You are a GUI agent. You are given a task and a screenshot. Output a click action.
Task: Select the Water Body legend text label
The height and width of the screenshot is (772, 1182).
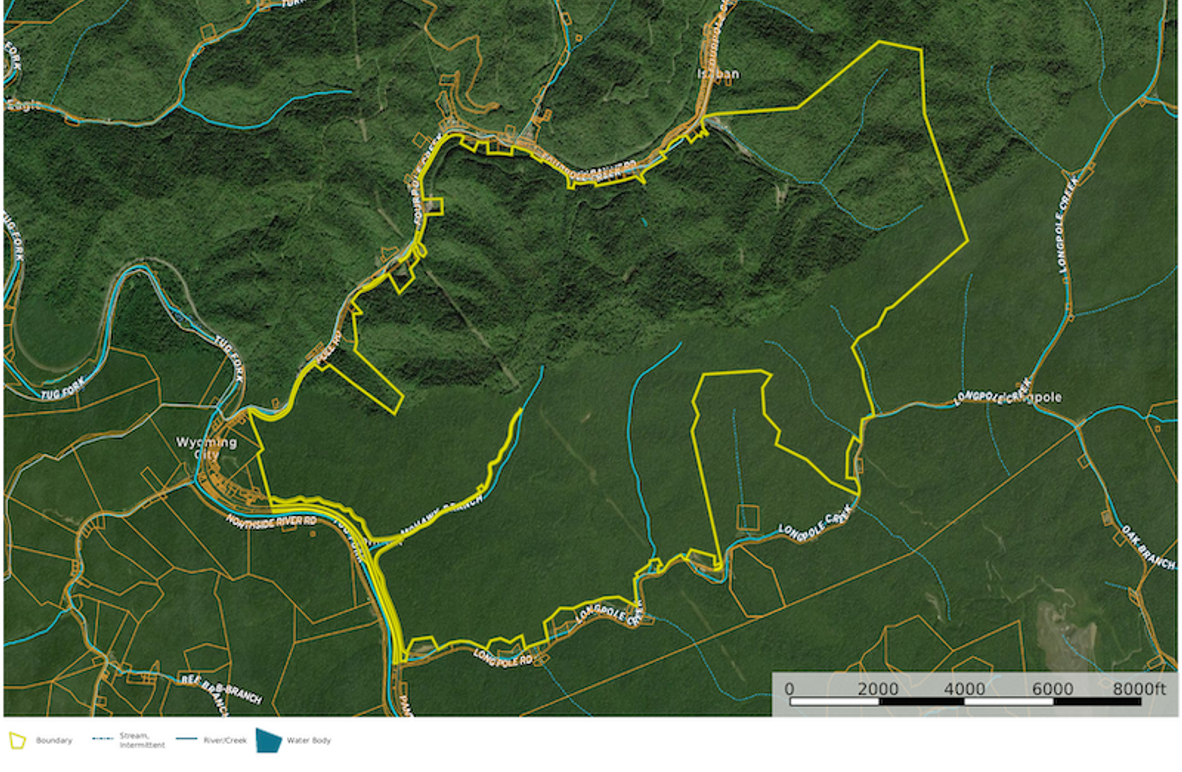(x=307, y=742)
